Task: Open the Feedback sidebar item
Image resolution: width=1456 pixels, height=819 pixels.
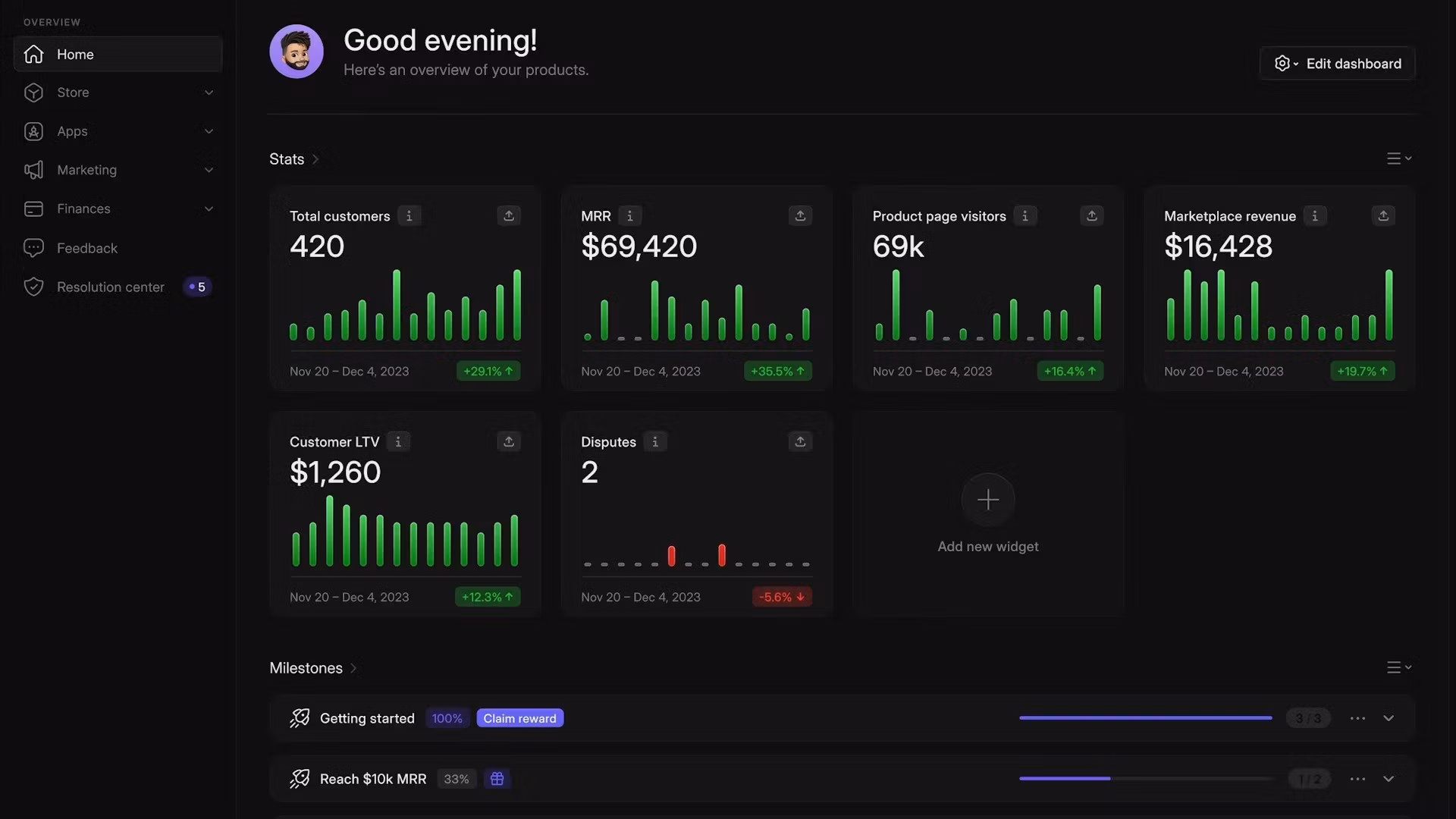Action: point(87,248)
